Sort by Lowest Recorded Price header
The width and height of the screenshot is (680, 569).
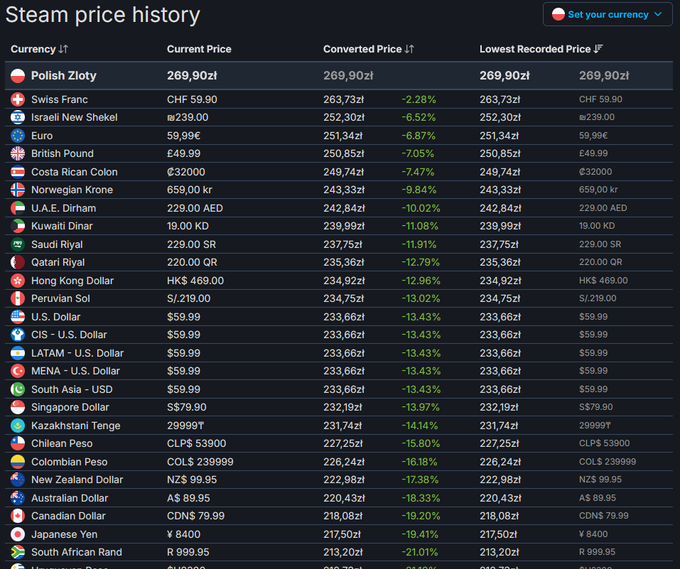pyautogui.click(x=541, y=49)
